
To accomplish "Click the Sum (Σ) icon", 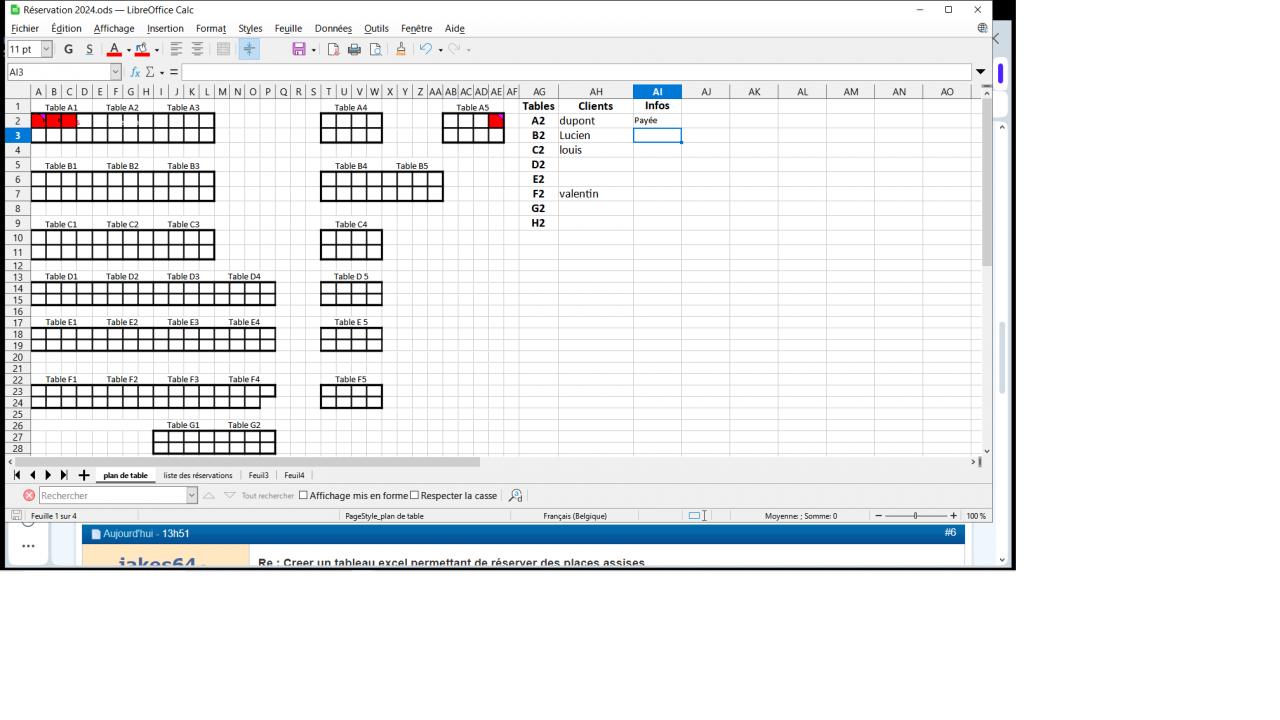I will click(x=150, y=72).
